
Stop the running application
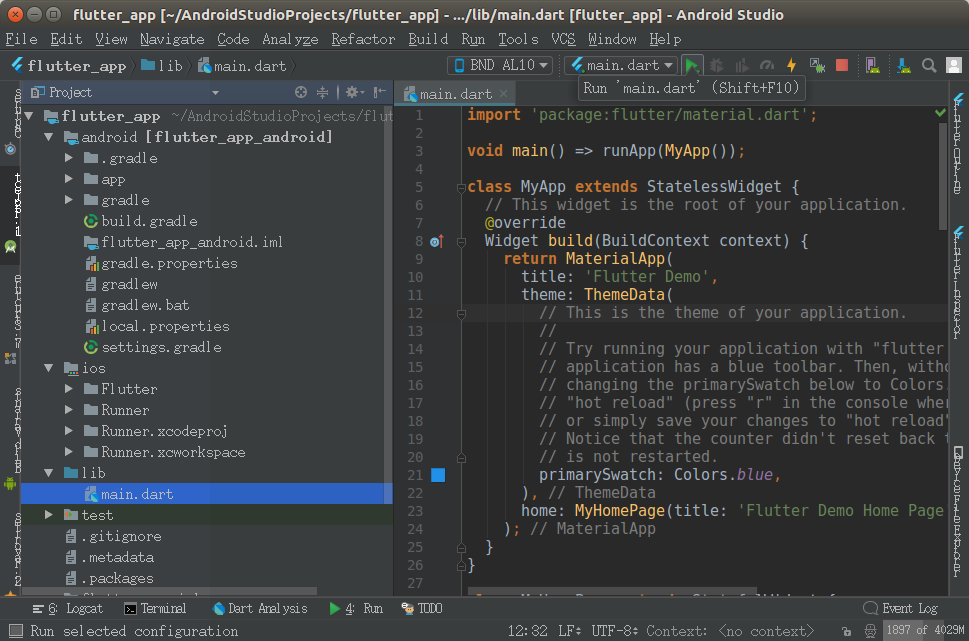click(x=841, y=63)
